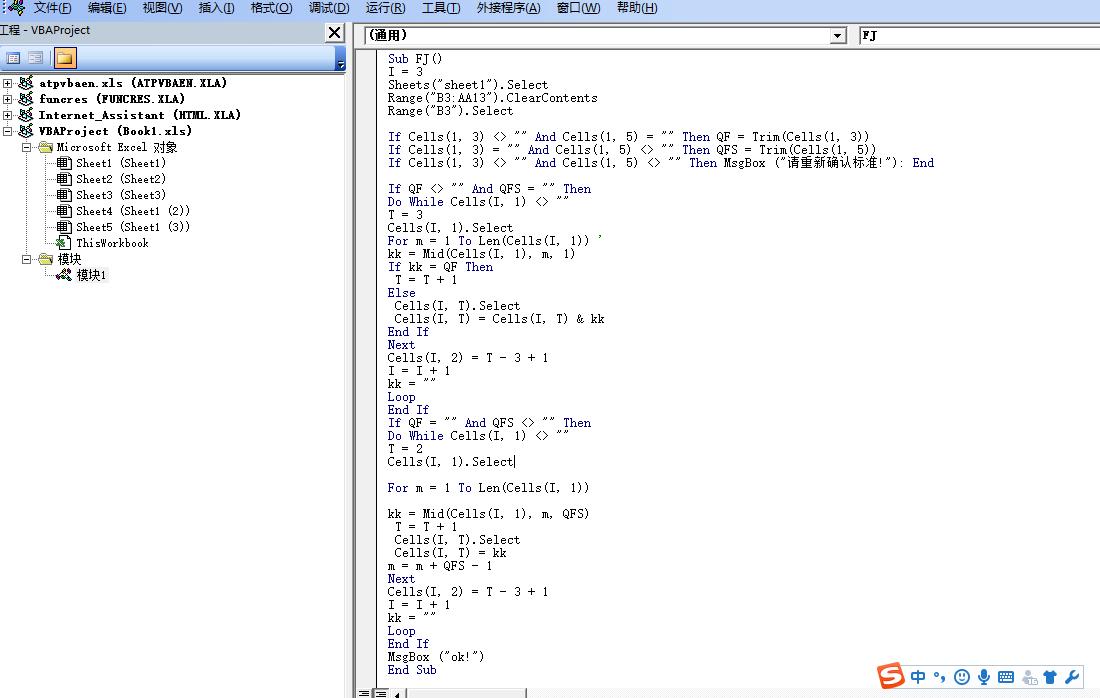Open the 窗口(W) menu
1100x698 pixels.
click(x=579, y=8)
